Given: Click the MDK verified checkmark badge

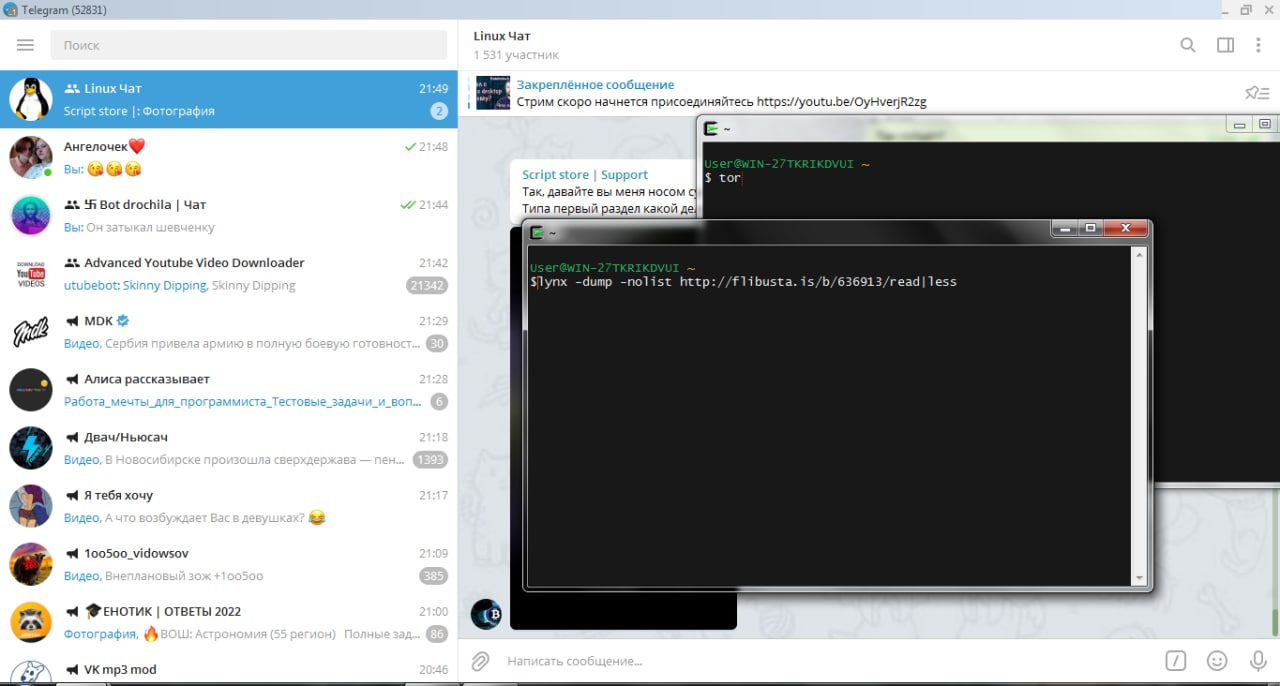Looking at the screenshot, I should [x=123, y=321].
